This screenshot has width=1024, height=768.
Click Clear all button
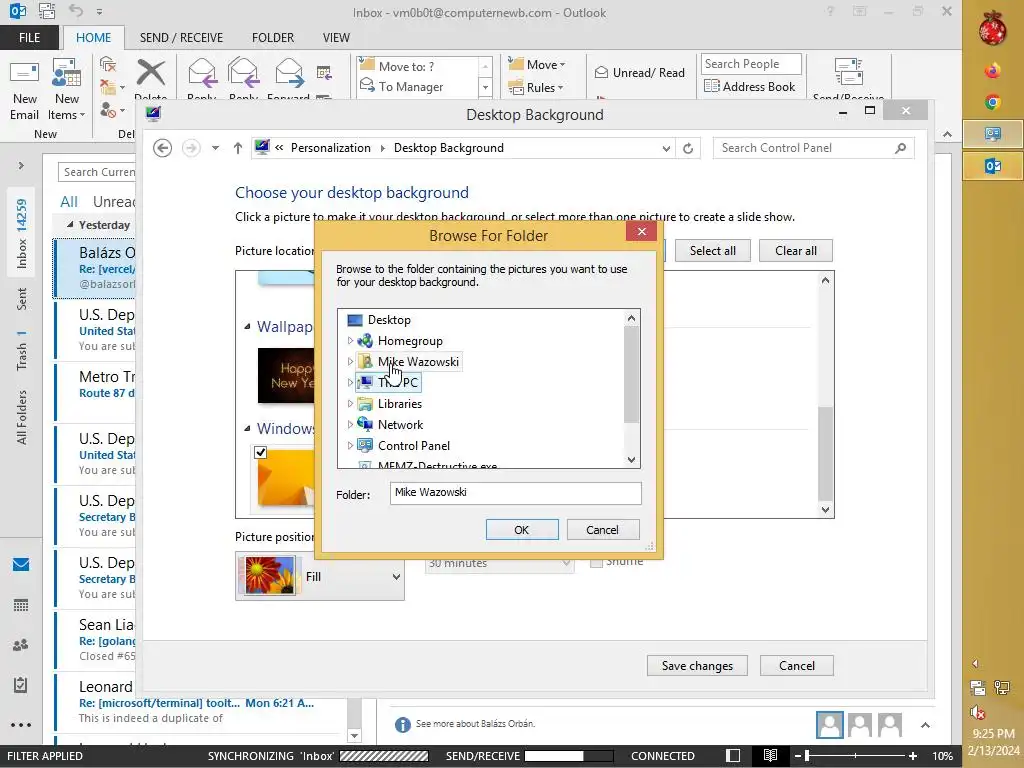(795, 251)
